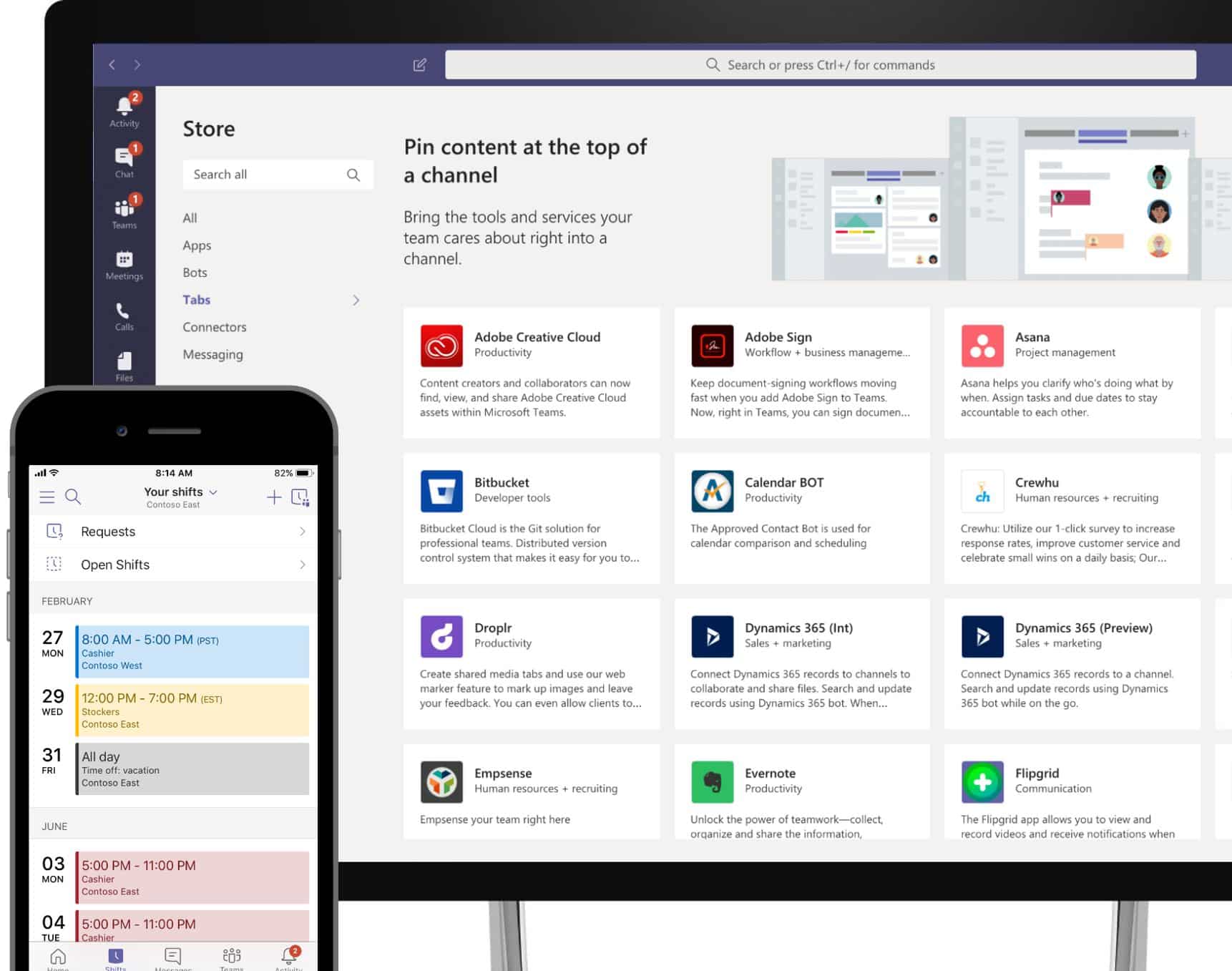Screen dimensions: 1232x971
Task: Click the Asana app icon
Action: tap(982, 346)
